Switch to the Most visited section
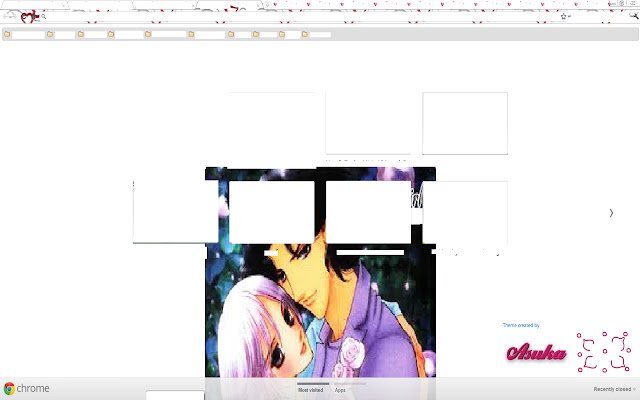 311,390
